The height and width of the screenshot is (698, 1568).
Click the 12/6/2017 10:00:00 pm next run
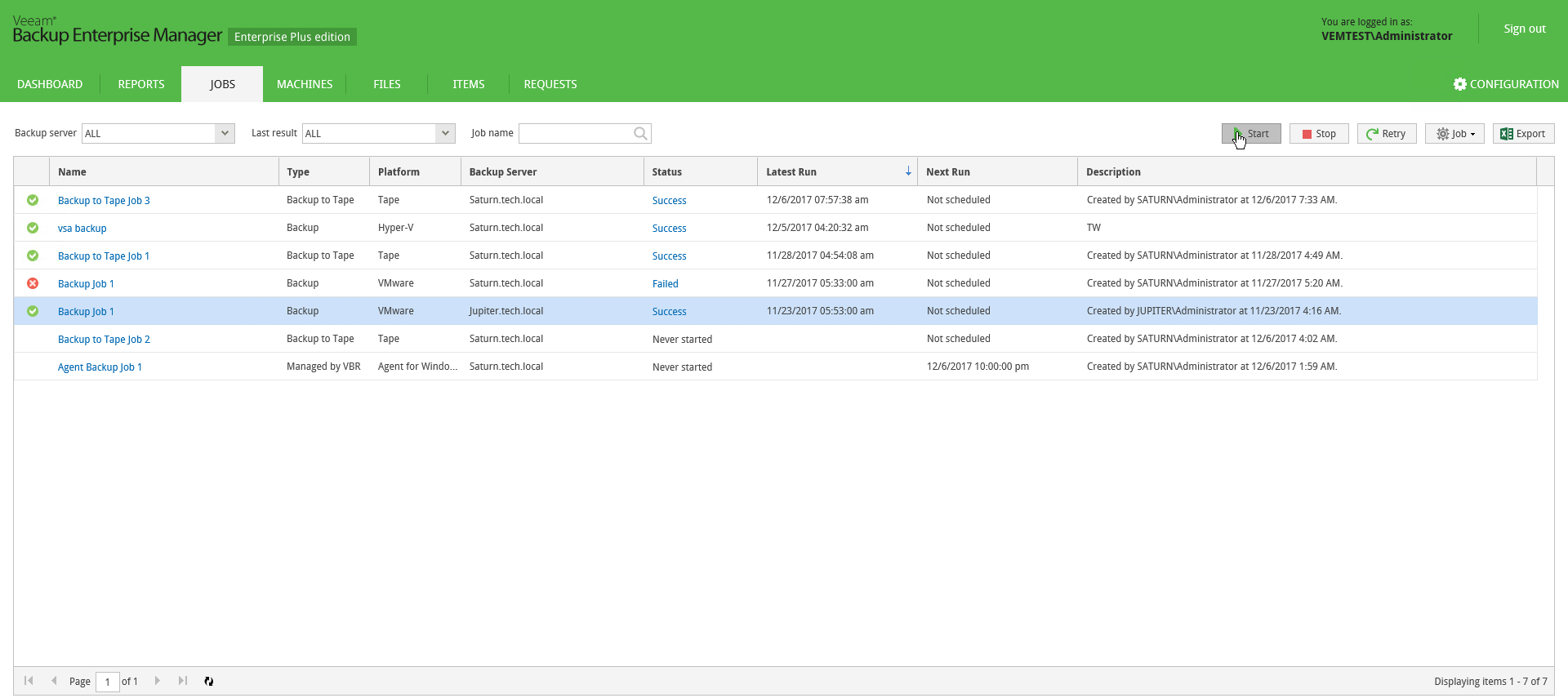pos(978,367)
